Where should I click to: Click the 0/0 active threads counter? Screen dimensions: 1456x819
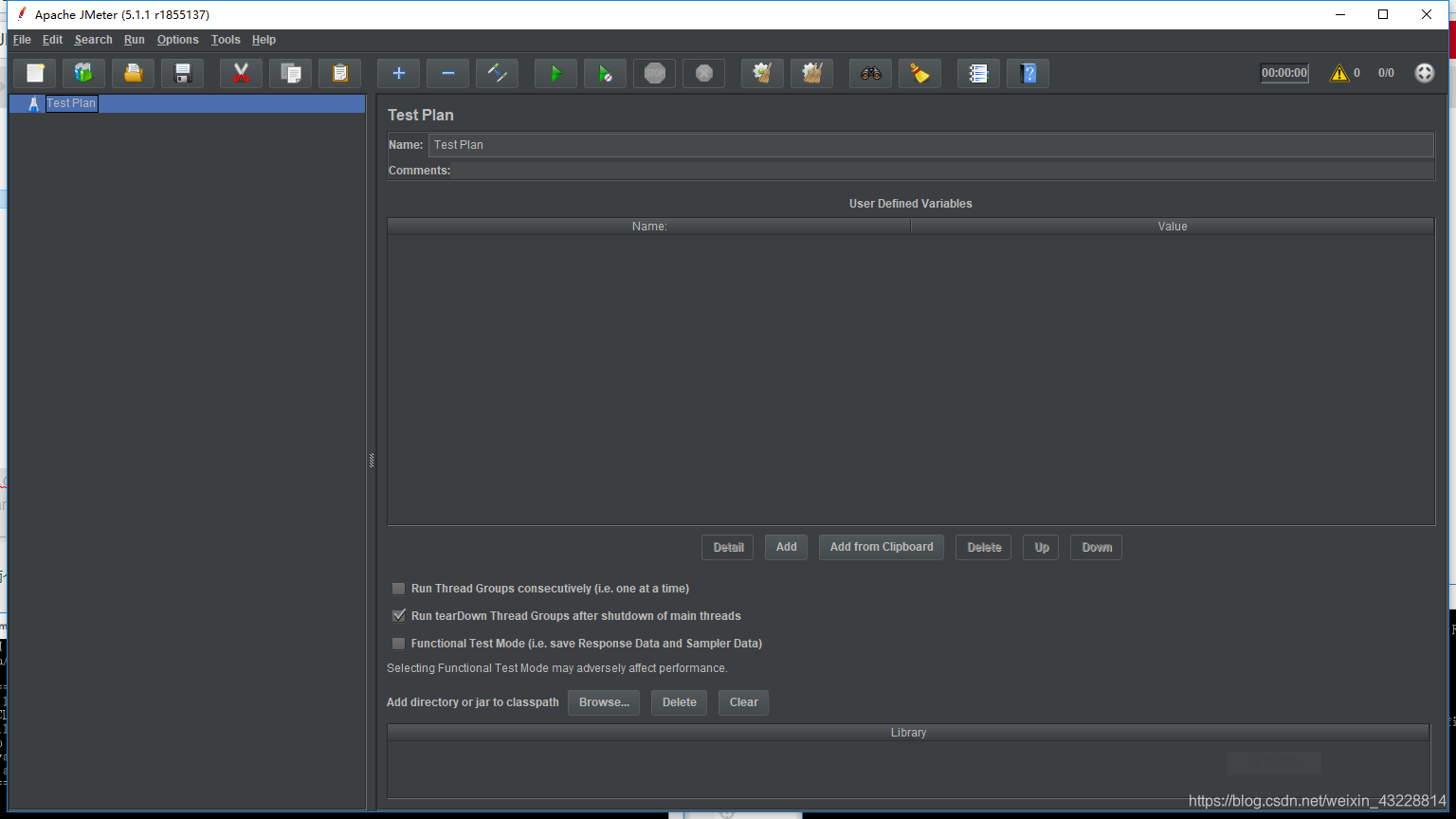pyautogui.click(x=1386, y=73)
